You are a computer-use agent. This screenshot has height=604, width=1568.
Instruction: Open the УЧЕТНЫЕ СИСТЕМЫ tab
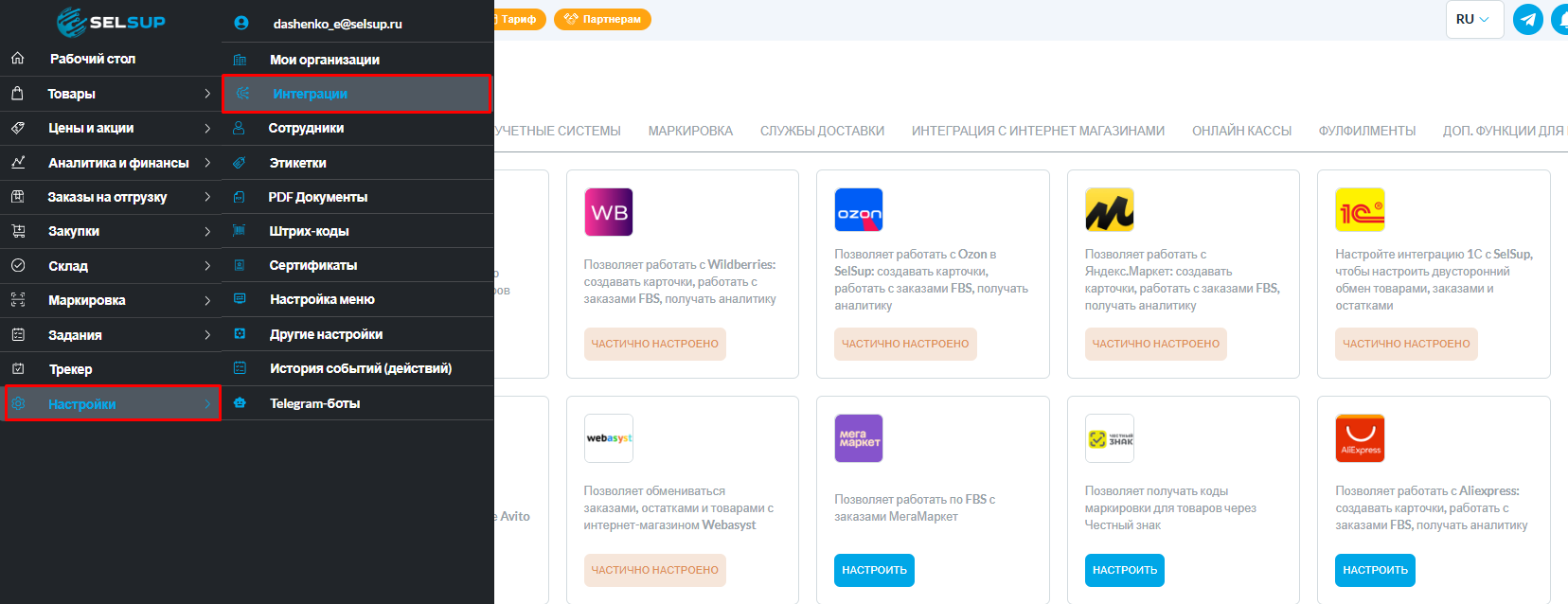coord(558,131)
